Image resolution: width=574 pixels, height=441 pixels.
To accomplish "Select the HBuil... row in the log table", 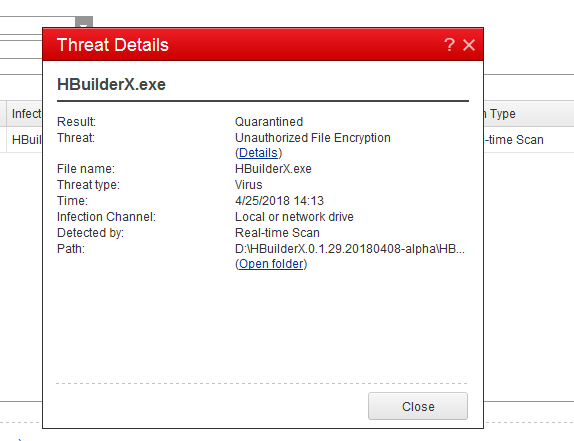I will pos(24,139).
